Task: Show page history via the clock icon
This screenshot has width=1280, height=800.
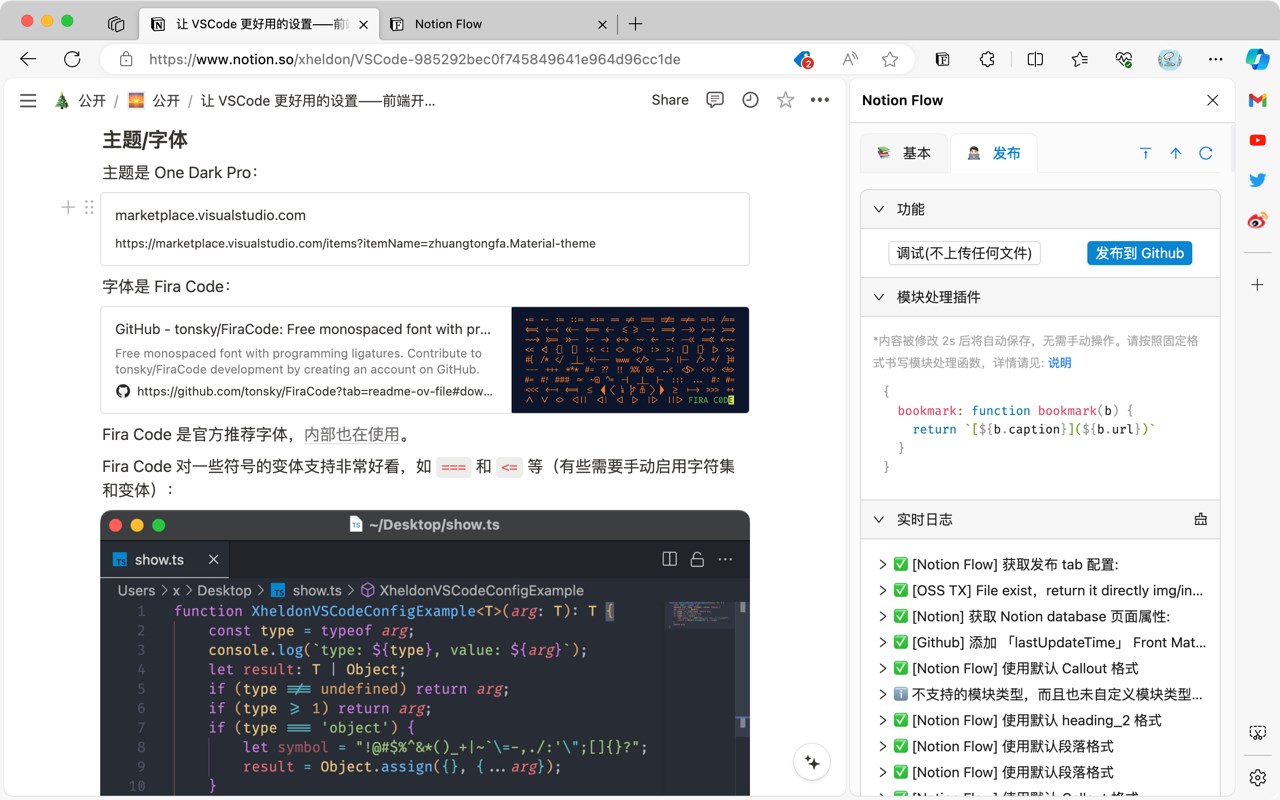Action: coord(750,100)
